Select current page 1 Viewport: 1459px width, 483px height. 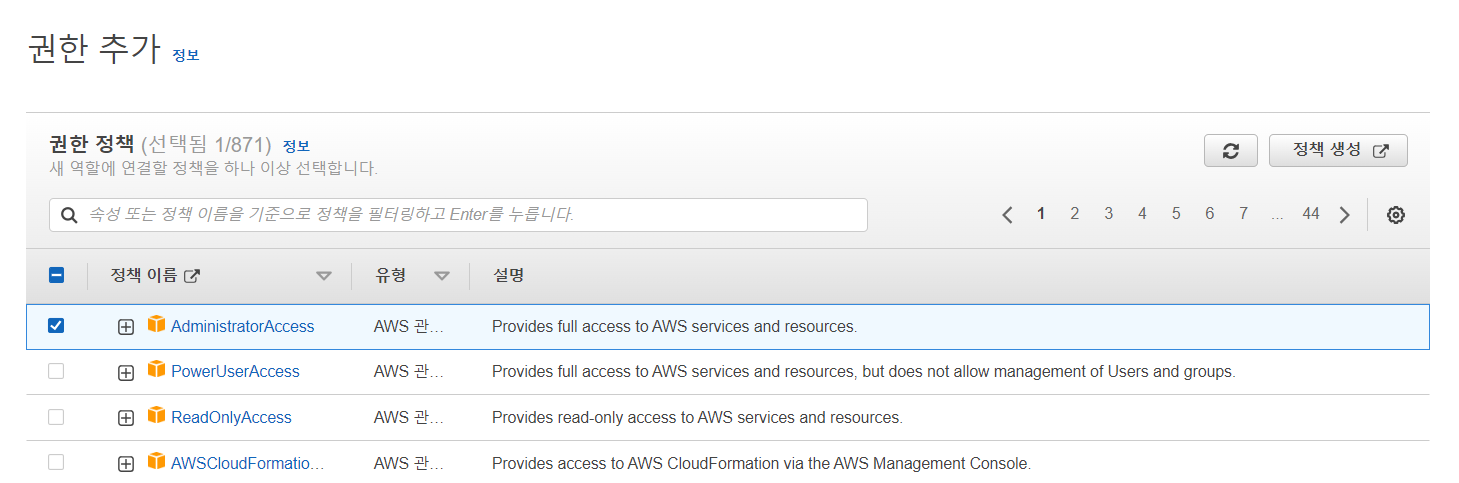click(x=1041, y=213)
